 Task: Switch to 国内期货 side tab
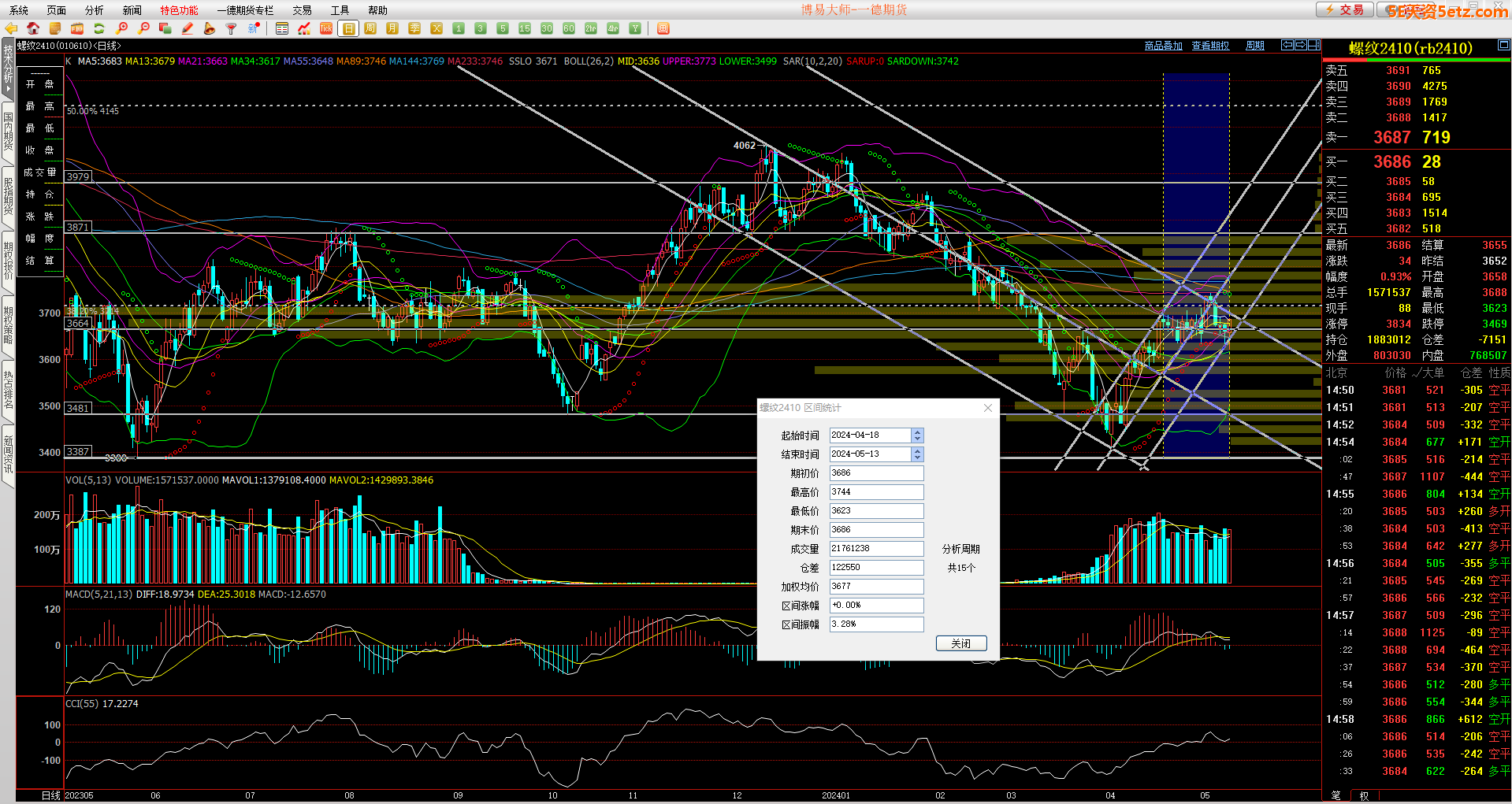pos(8,132)
